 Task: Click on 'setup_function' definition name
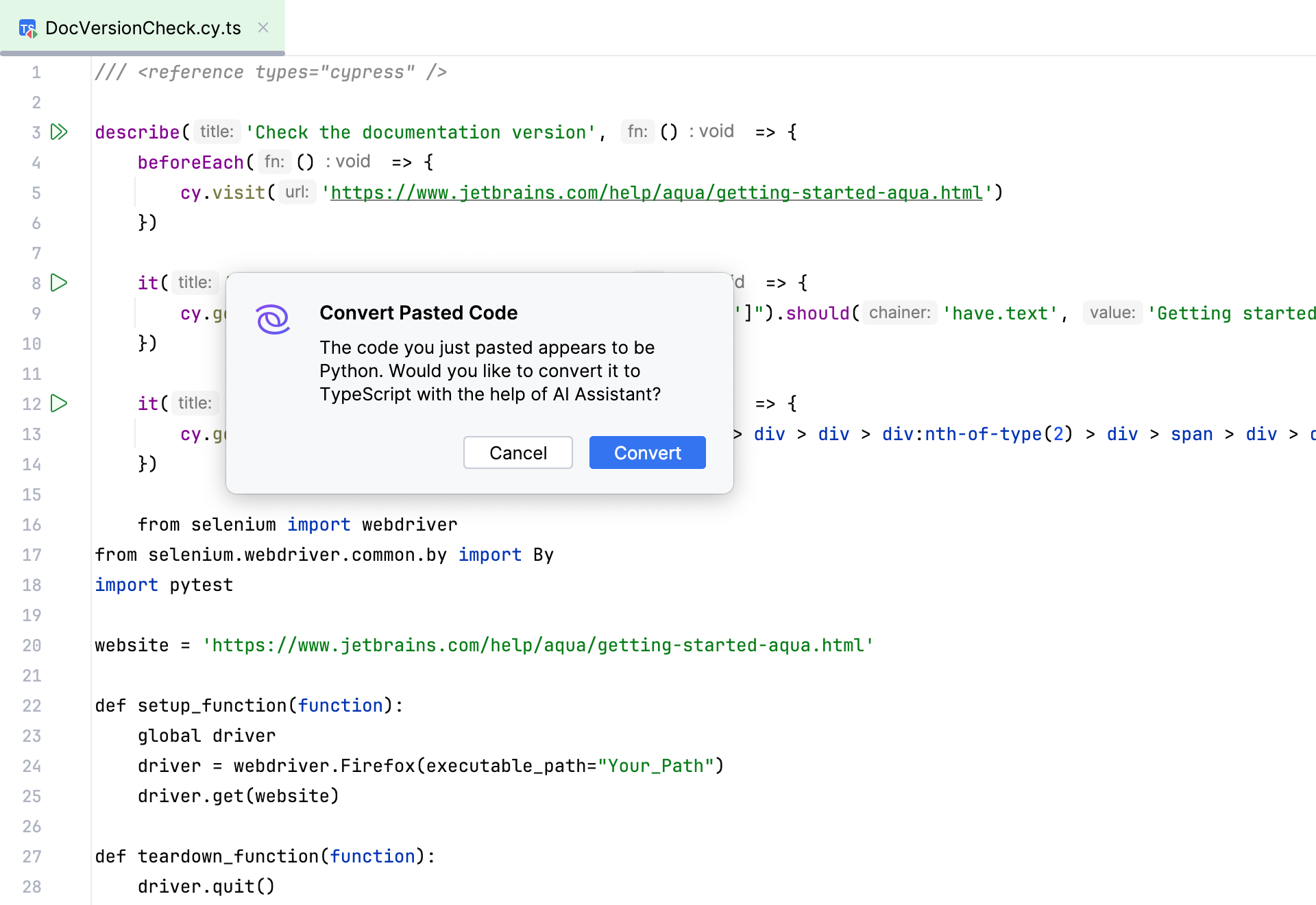pos(212,705)
